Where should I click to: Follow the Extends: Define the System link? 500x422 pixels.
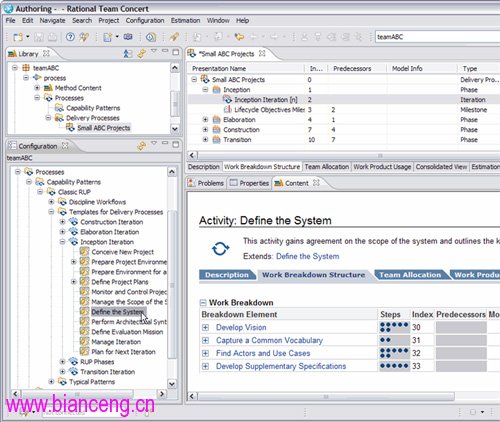pos(308,256)
